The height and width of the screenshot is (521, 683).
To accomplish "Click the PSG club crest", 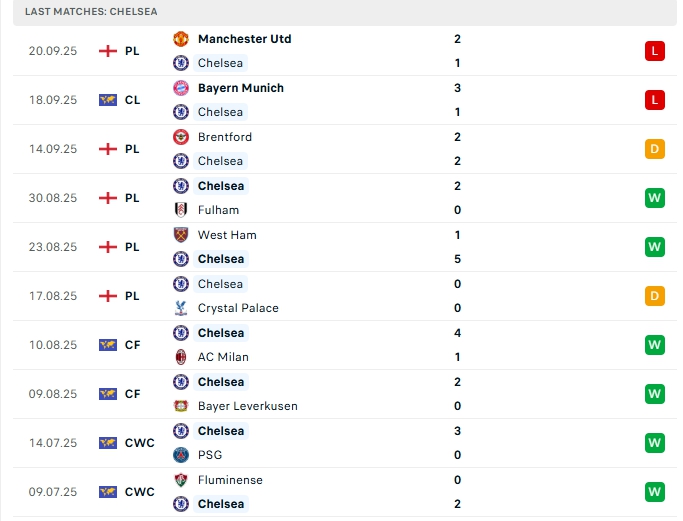I will (181, 455).
